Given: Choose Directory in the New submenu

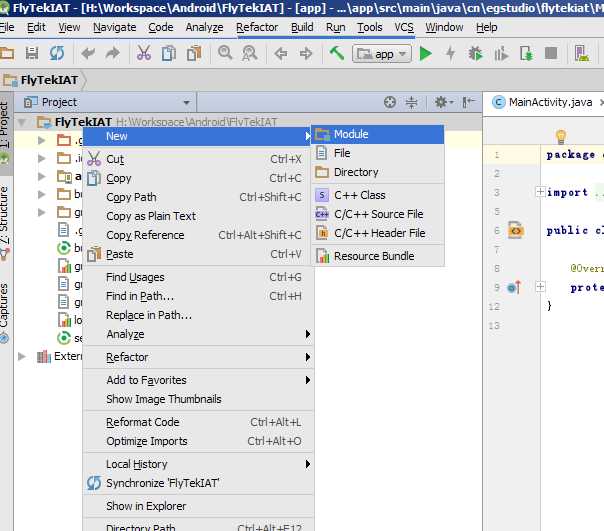Looking at the screenshot, I should coord(378,172).
